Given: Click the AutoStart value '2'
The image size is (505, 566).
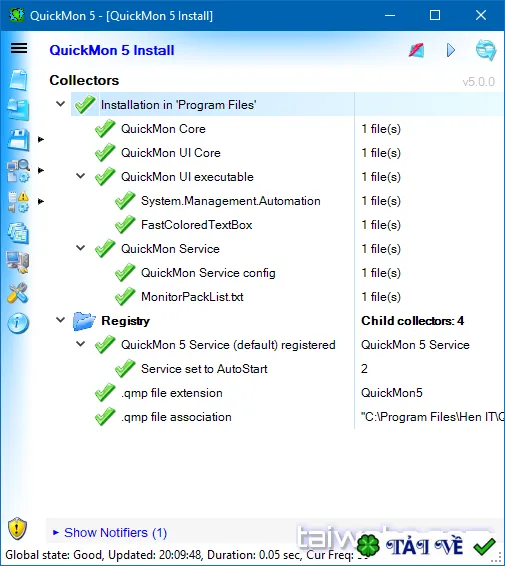Looking at the screenshot, I should coord(364,369).
